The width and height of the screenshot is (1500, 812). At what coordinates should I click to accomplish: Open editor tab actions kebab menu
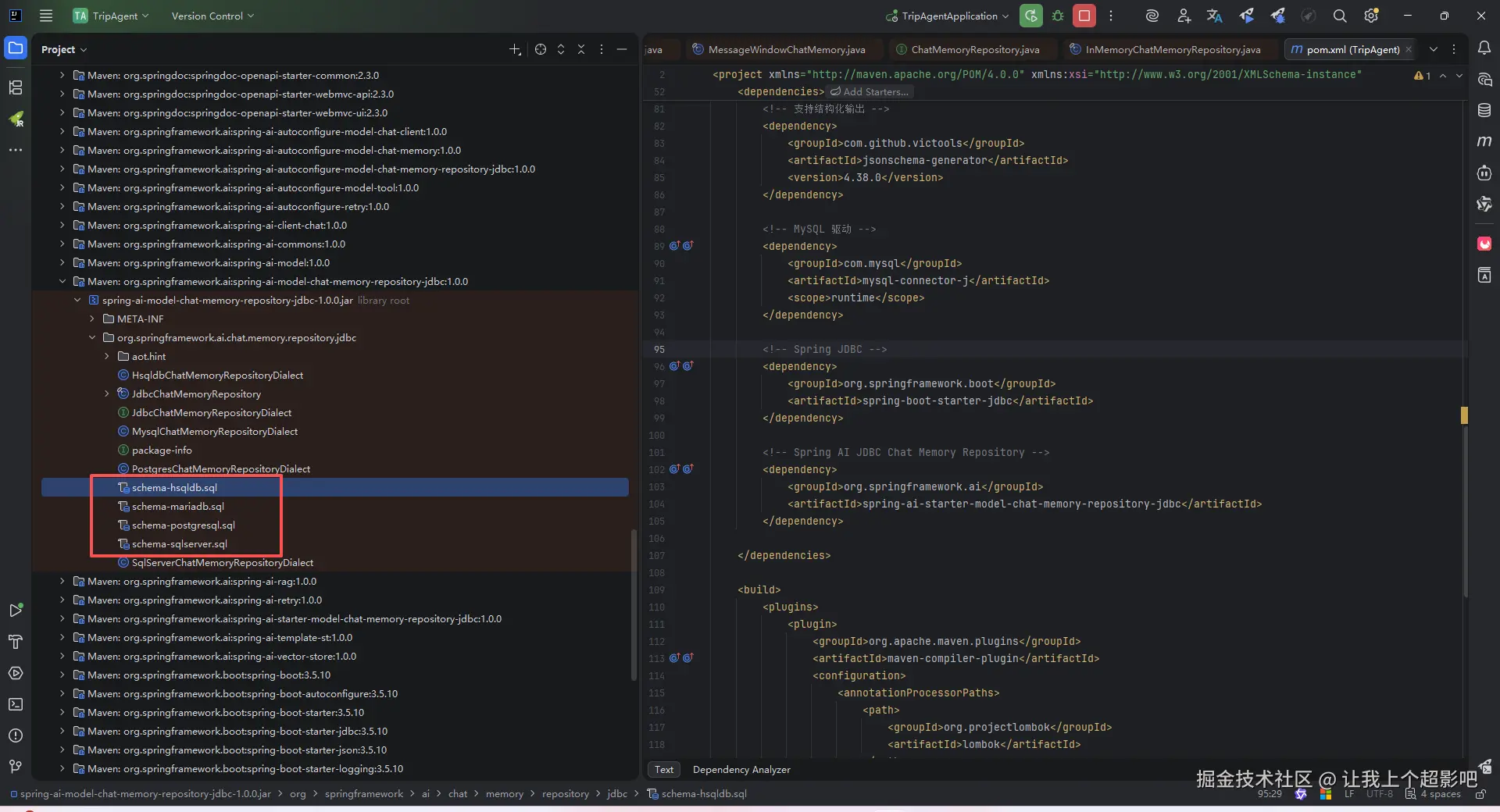(x=1454, y=49)
